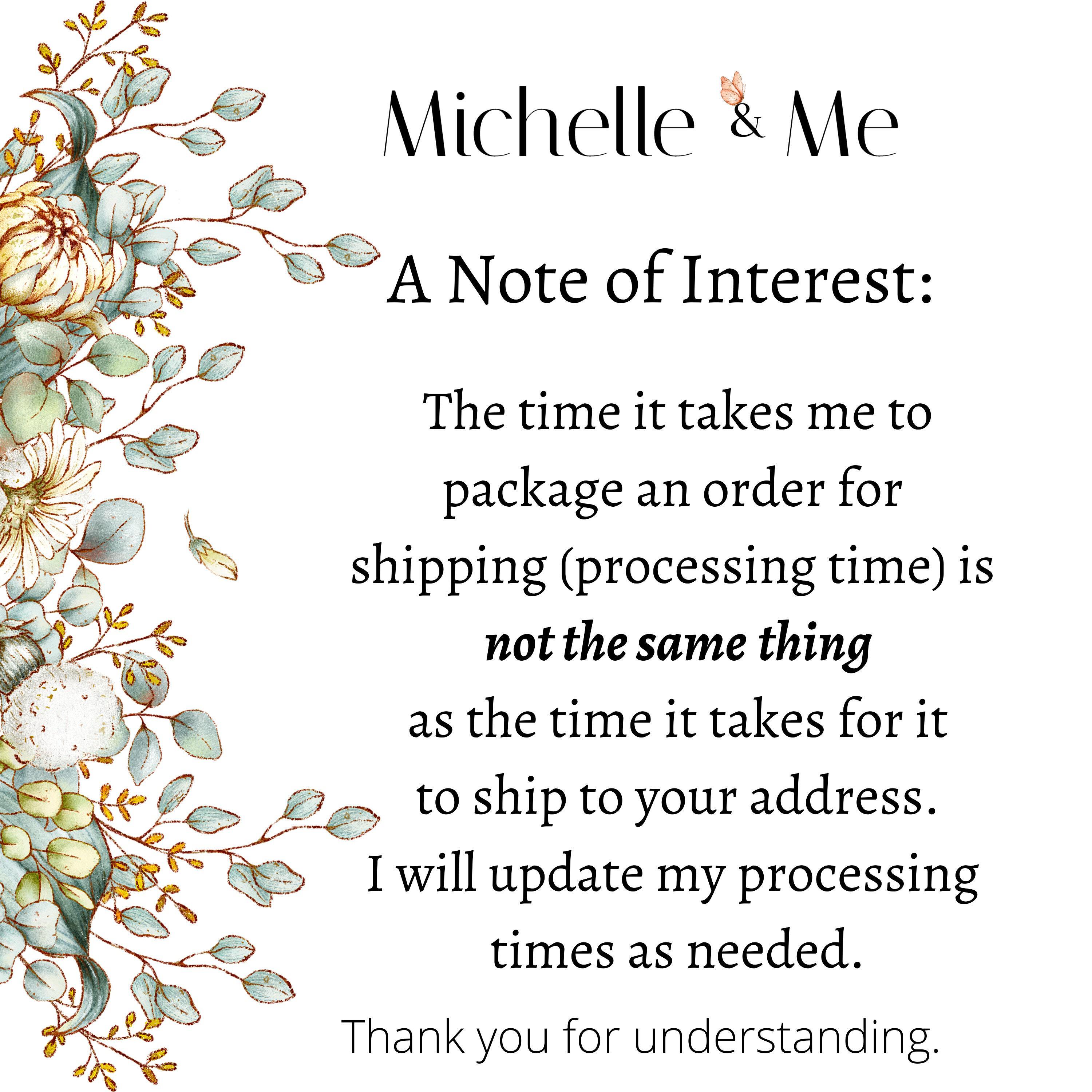
Task: Click "Thank you for understanding." at the bottom
Action: (x=641, y=1035)
